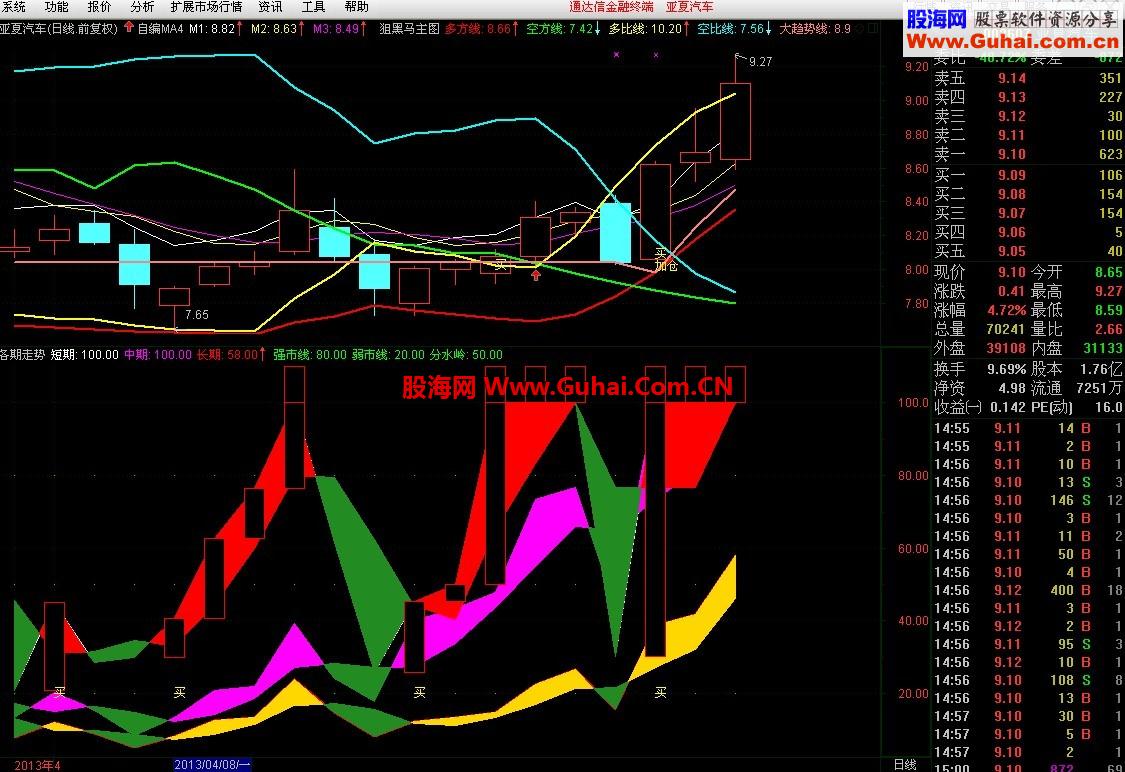Click the 最低 8.59 quote value
The width and height of the screenshot is (1125, 772).
[1108, 310]
